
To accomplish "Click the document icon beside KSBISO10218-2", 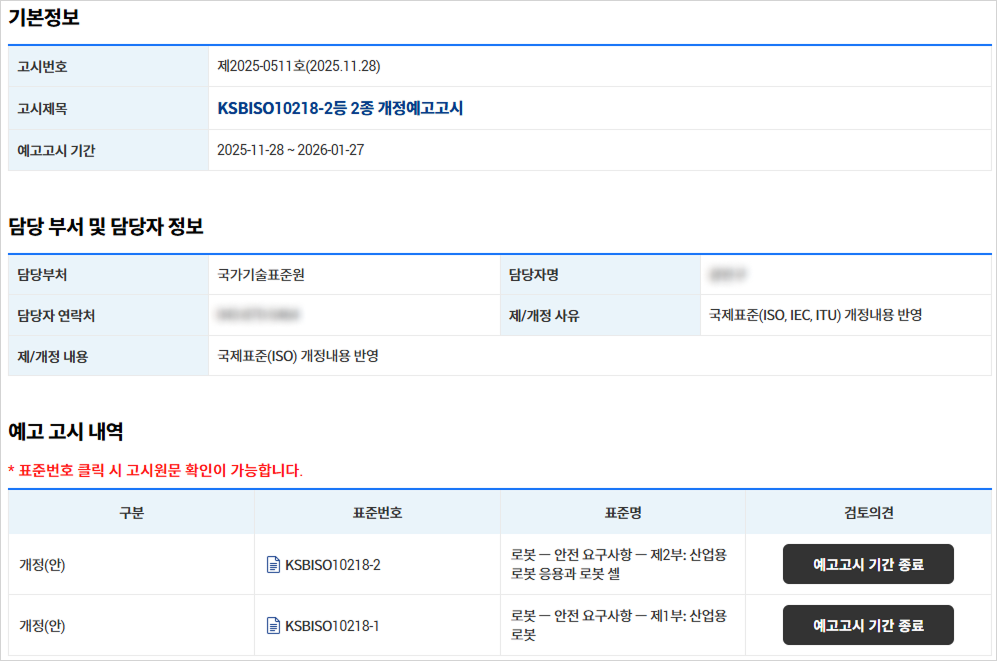I will pyautogui.click(x=273, y=564).
